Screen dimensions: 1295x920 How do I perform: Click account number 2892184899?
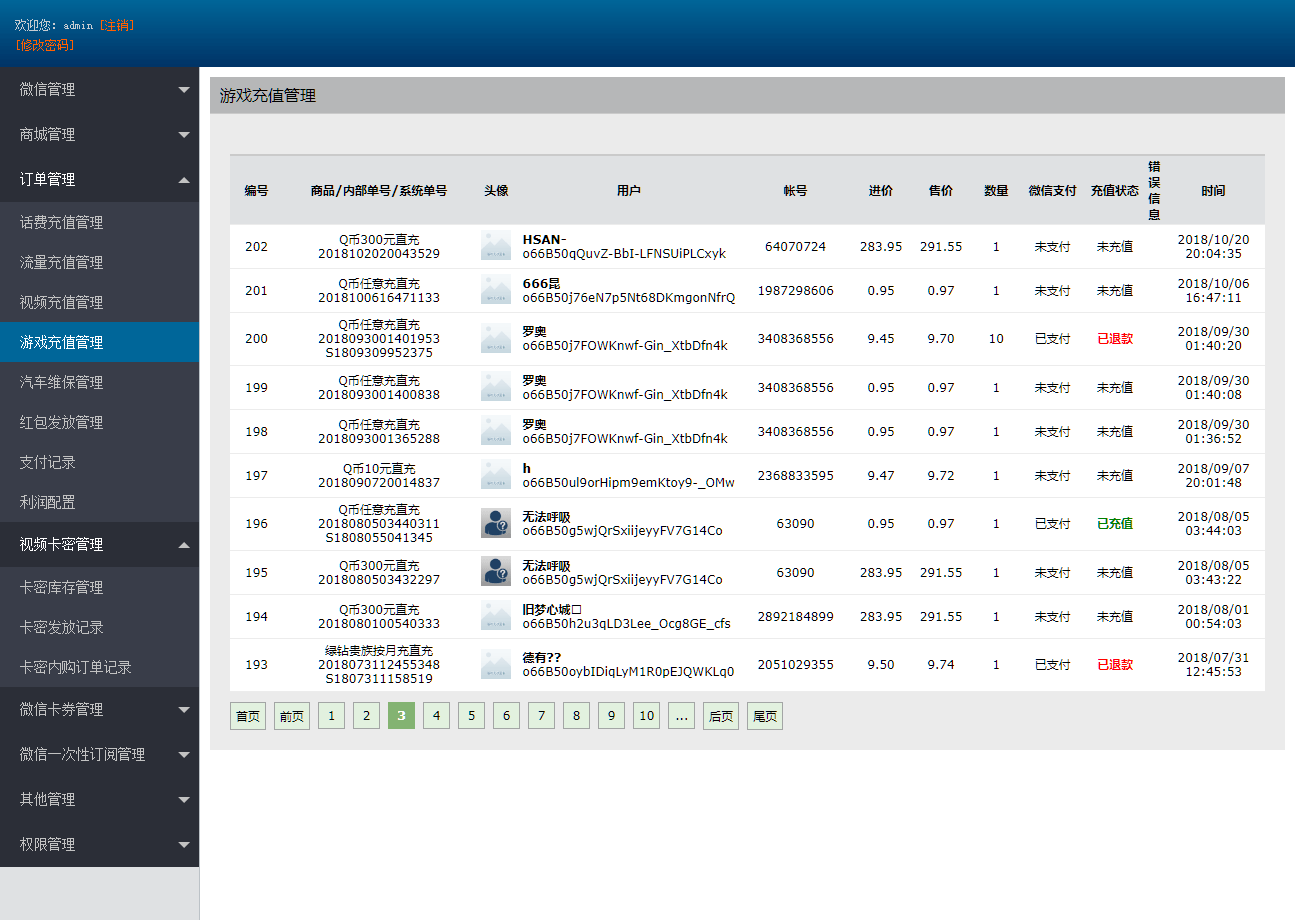click(795, 616)
